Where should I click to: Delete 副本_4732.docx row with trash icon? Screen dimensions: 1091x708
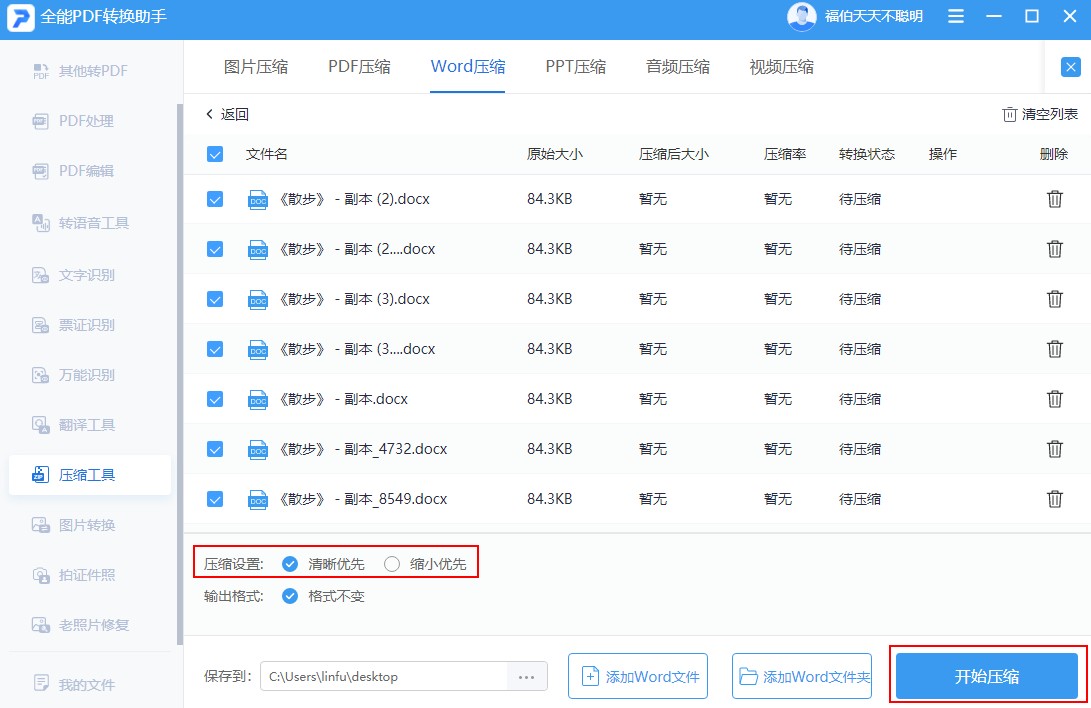coord(1055,449)
